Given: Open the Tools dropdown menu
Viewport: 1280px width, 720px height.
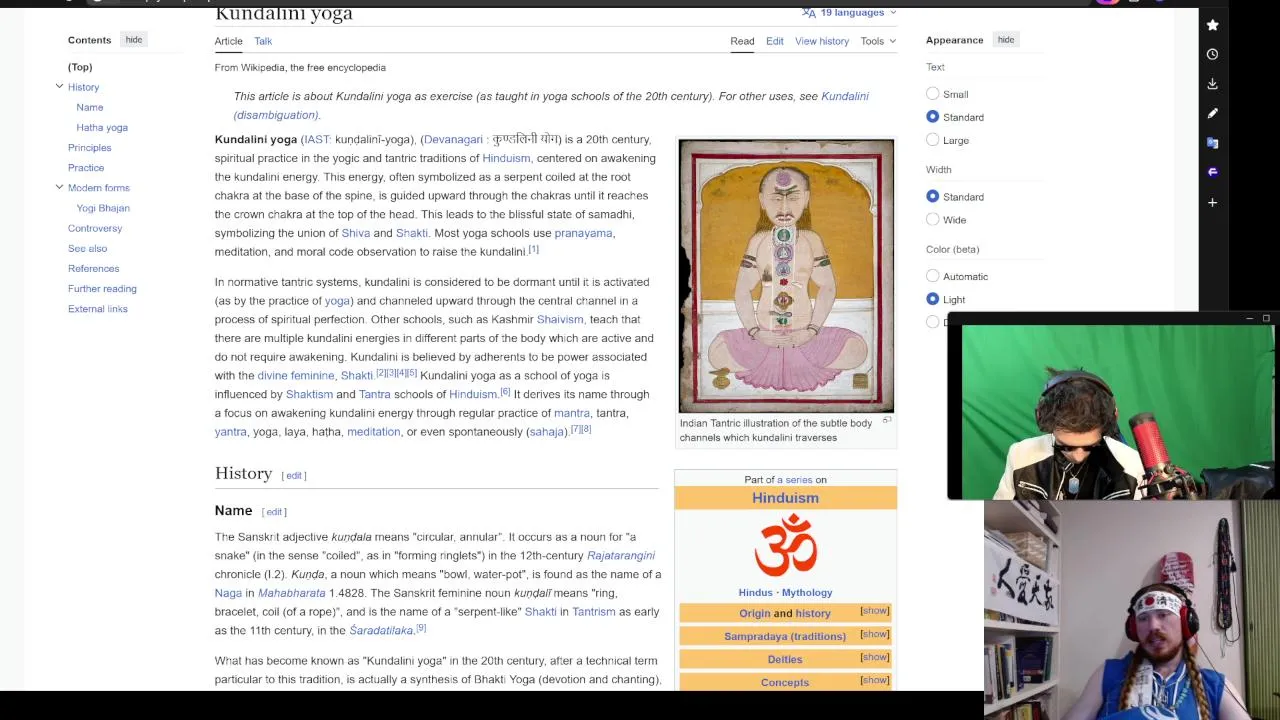Looking at the screenshot, I should click(878, 41).
